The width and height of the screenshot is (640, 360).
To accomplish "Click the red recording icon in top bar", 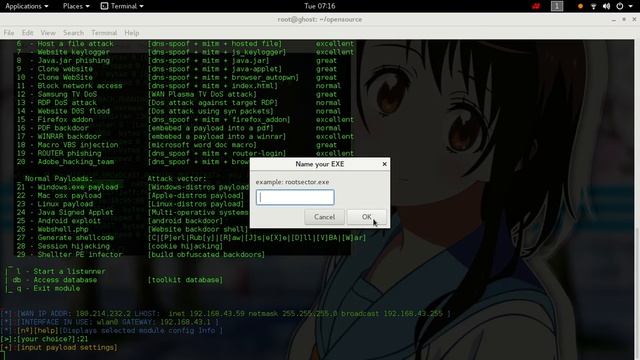I will coord(536,6).
